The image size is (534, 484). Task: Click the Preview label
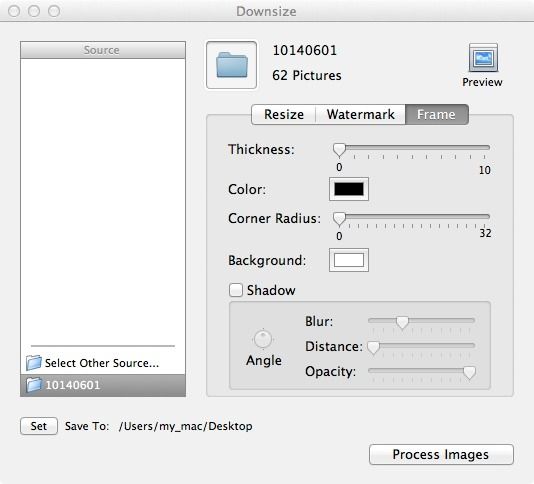tap(482, 82)
